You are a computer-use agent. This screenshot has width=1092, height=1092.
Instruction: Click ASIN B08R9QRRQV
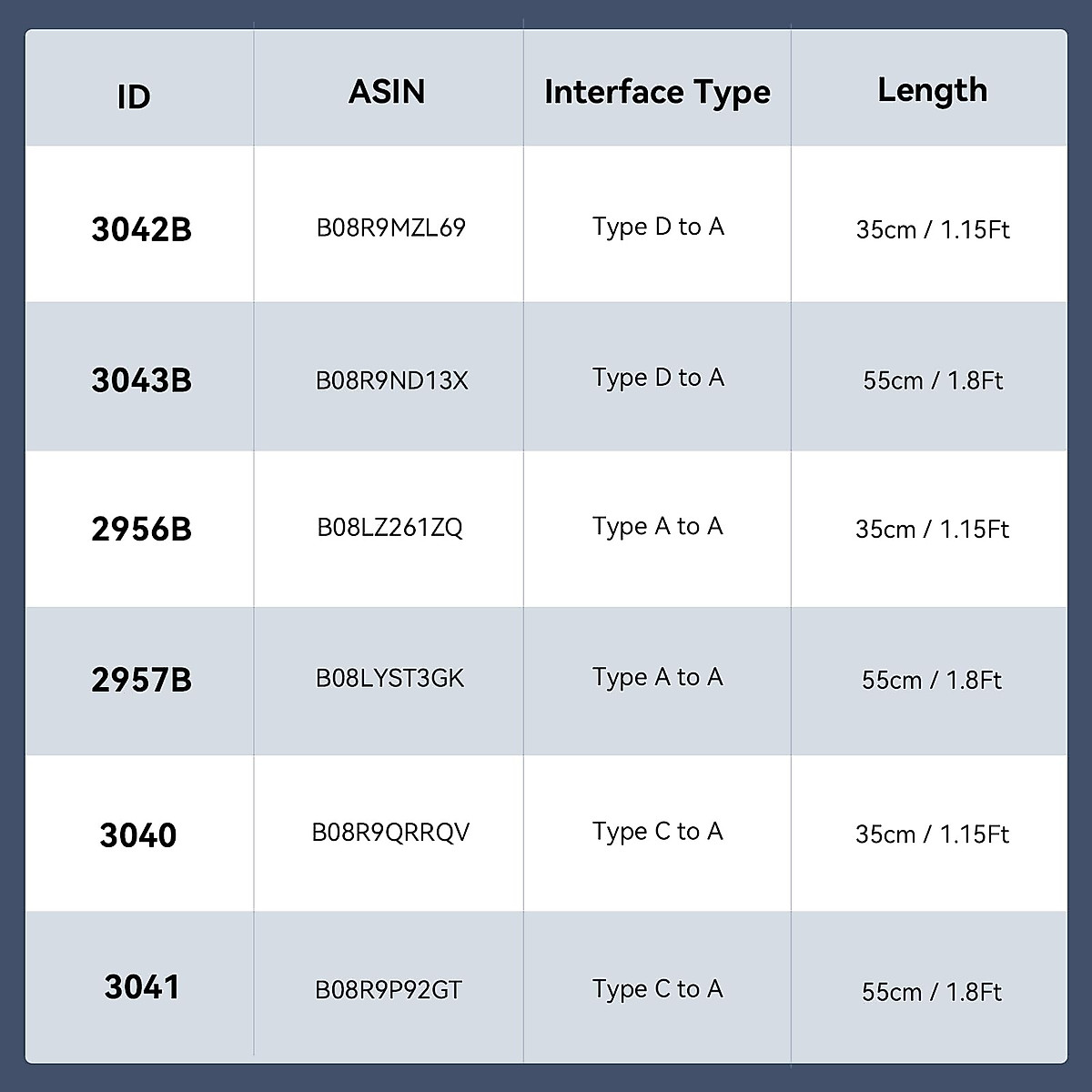tap(390, 833)
